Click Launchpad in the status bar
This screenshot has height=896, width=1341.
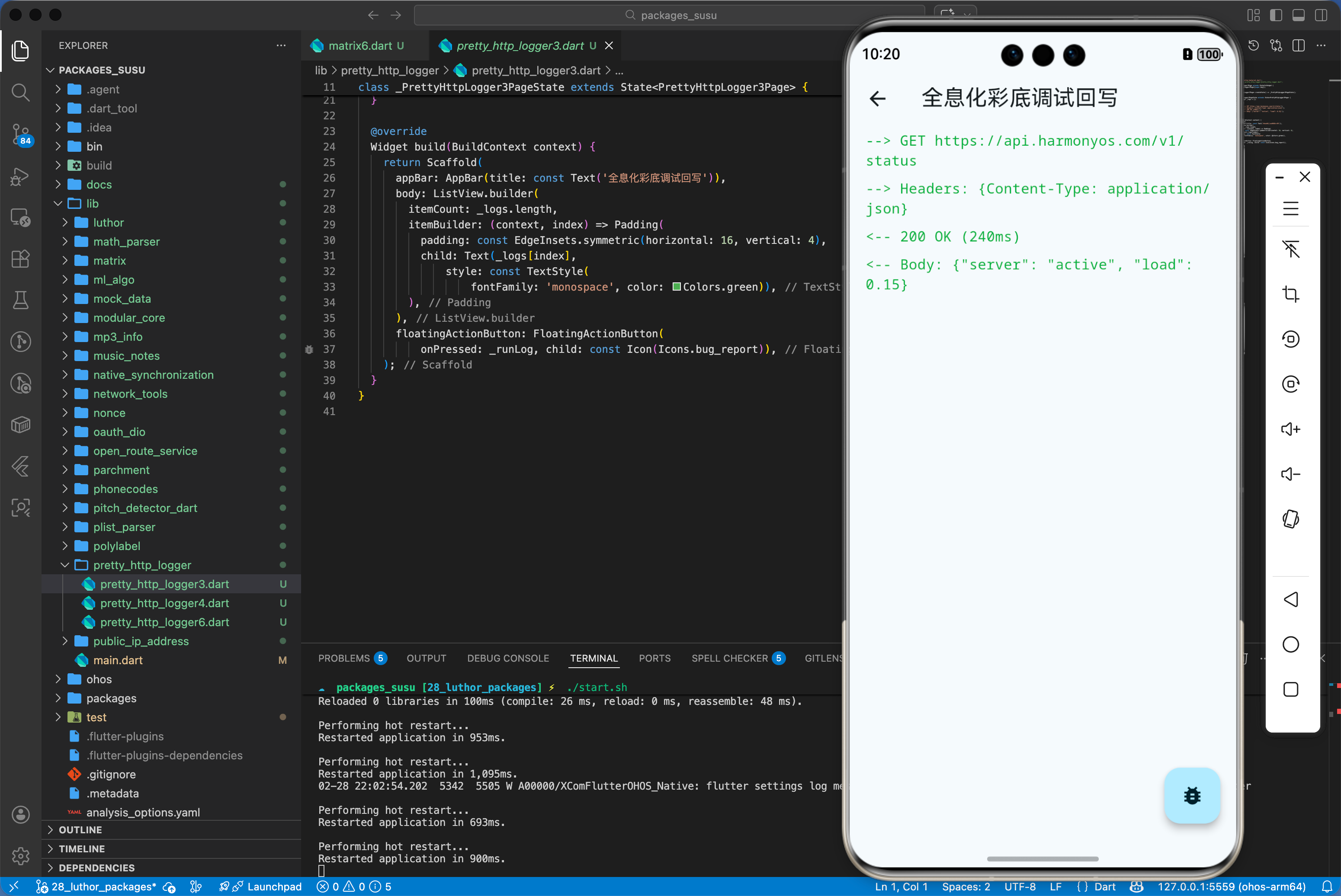coord(274,886)
